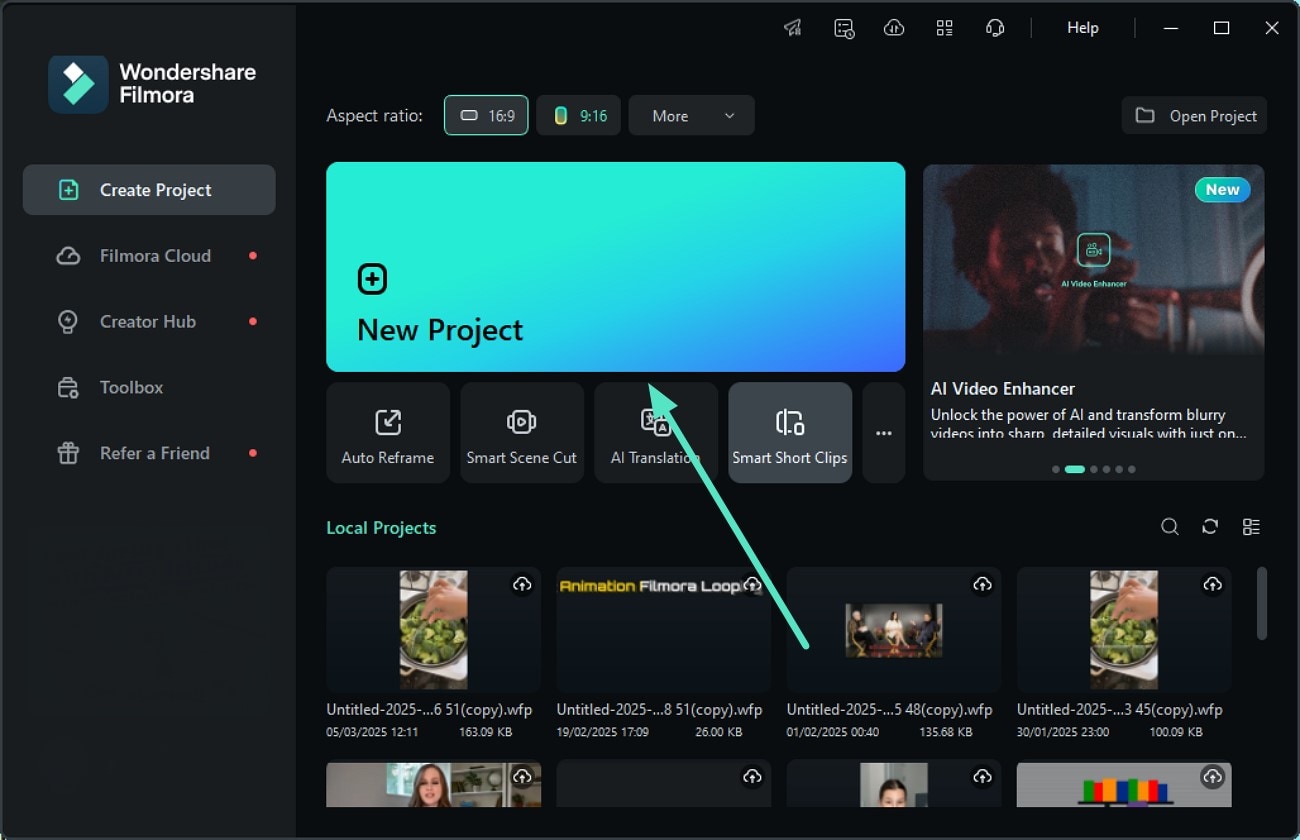Screen dimensions: 1300x840
Task: Launch the Smart Scene Cut tool
Action: pos(522,433)
